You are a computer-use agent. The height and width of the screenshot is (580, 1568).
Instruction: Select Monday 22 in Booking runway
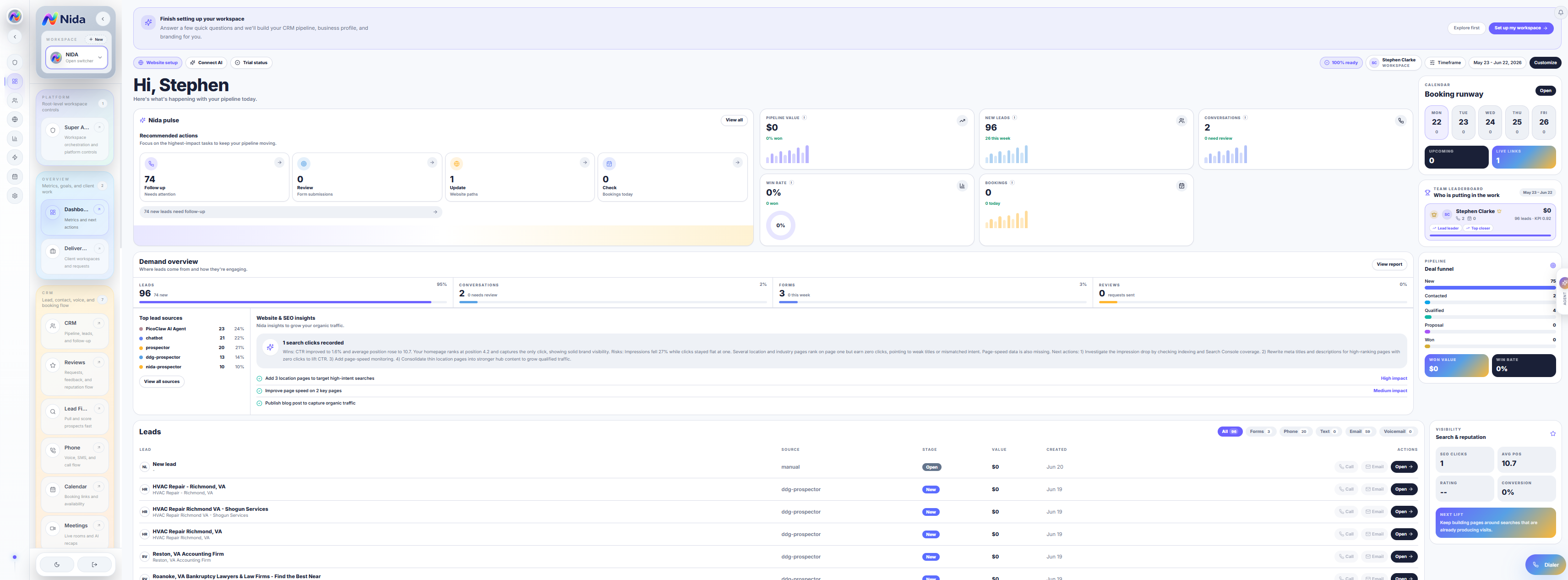coord(1437,122)
